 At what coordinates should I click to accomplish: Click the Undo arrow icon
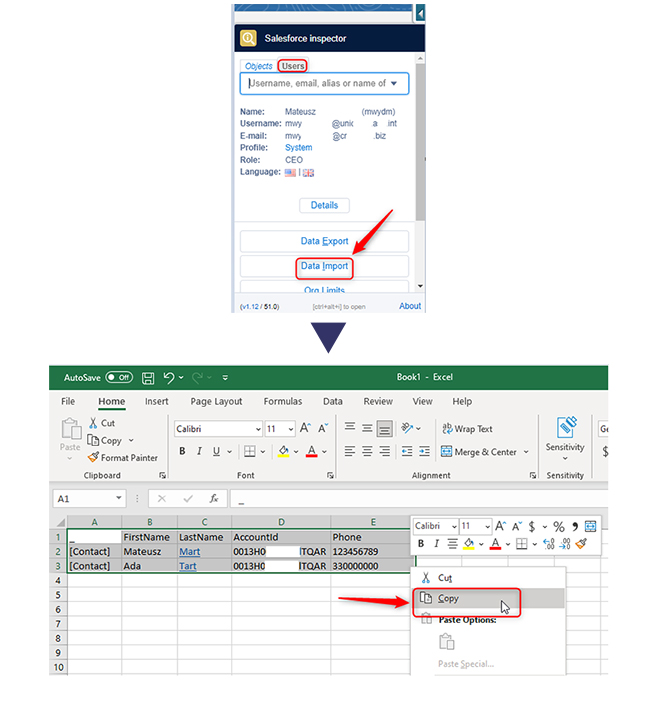170,378
